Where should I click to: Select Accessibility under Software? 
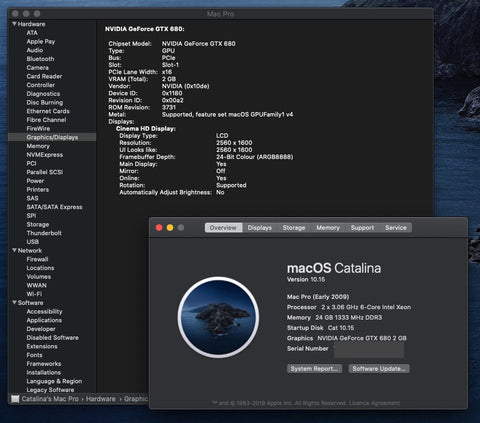(x=44, y=311)
